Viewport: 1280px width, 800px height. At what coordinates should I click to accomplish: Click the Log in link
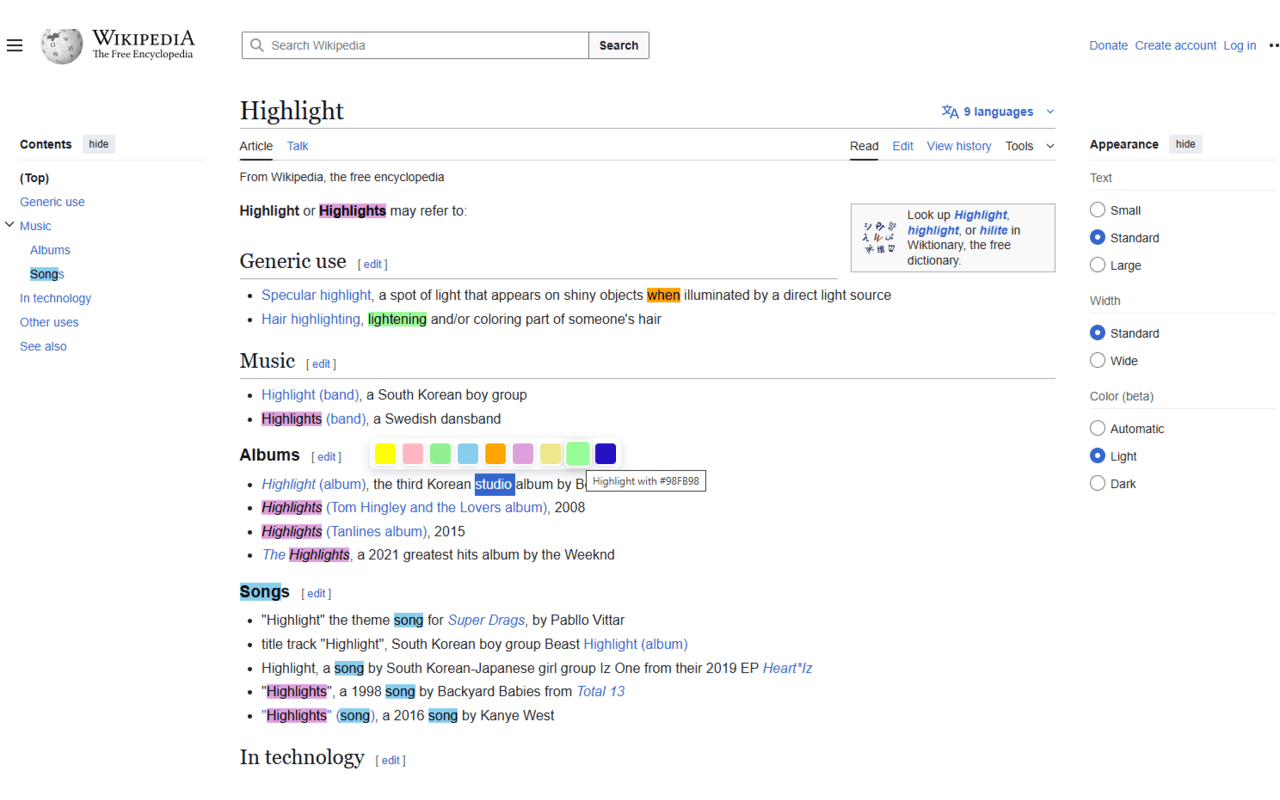click(1240, 45)
